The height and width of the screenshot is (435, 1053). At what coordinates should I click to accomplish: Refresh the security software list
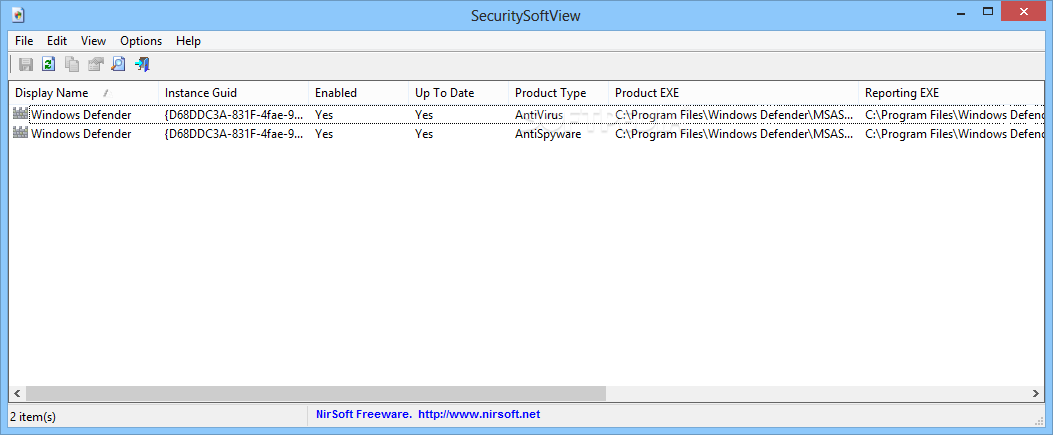point(48,64)
